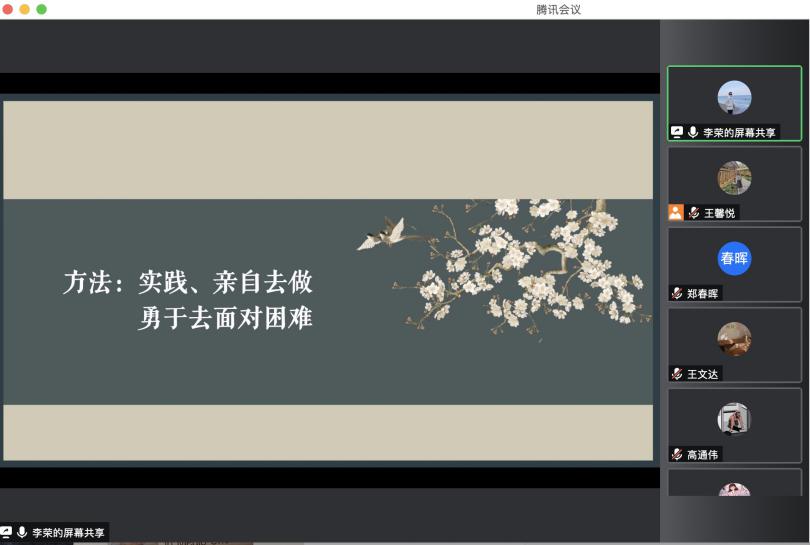
Task: Select 王文达's avatar thumbnail
Action: [x=734, y=339]
